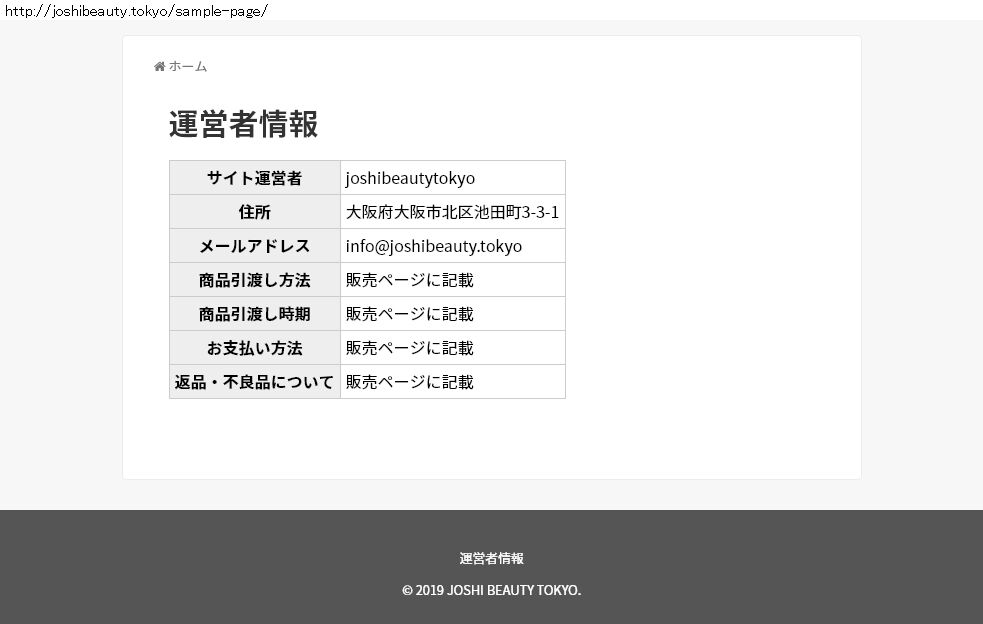Open 運営者情報 link in footer
The image size is (983, 624).
point(491,559)
